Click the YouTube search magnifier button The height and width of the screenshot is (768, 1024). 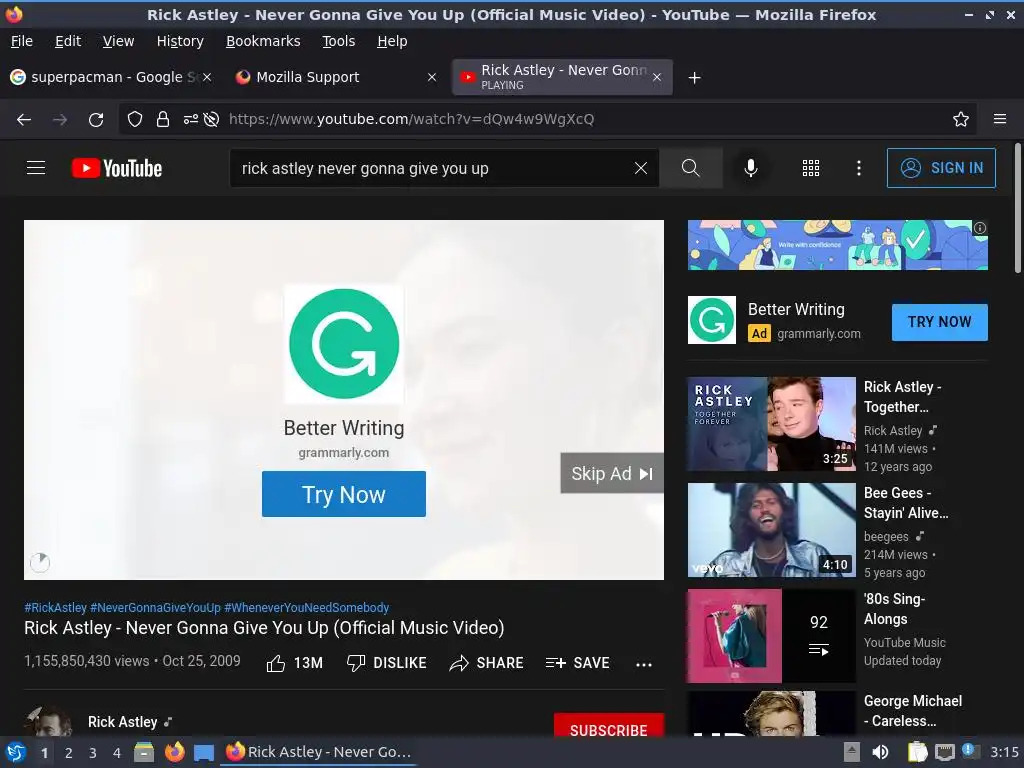coord(690,168)
